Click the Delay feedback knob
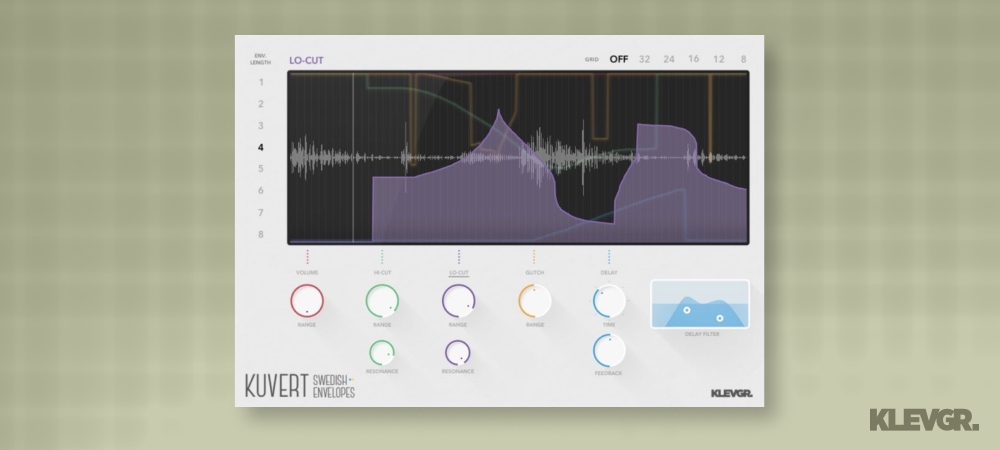Image resolution: width=1000 pixels, height=450 pixels. [x=609, y=350]
